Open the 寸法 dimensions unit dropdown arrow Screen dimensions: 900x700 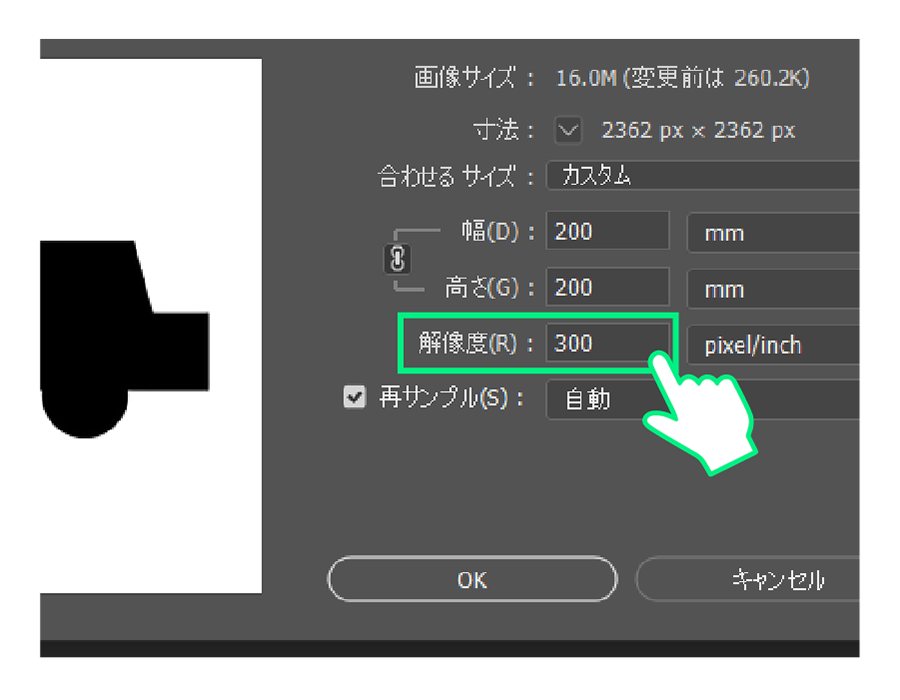coord(568,130)
